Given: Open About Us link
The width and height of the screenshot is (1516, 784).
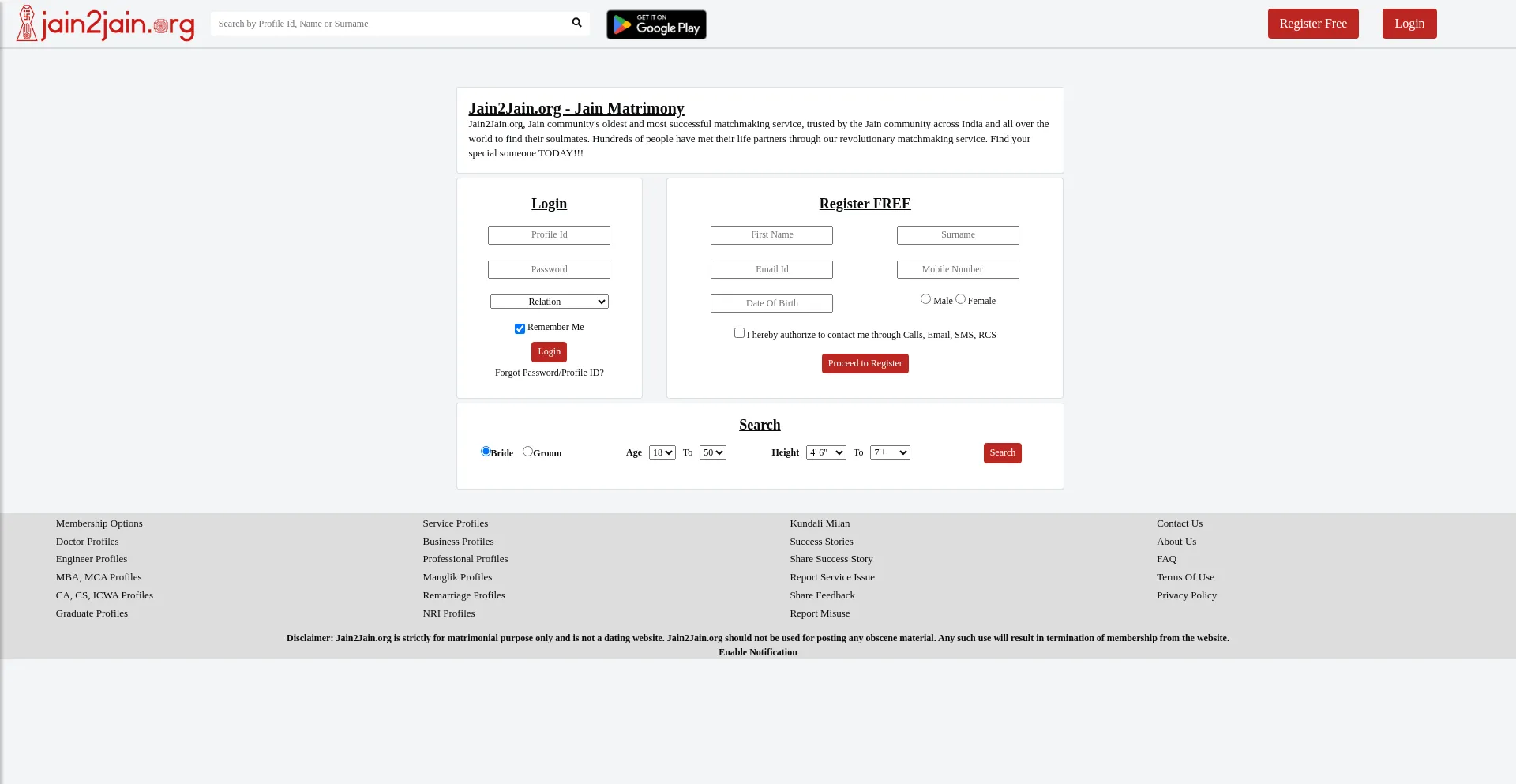Looking at the screenshot, I should [x=1176, y=542].
